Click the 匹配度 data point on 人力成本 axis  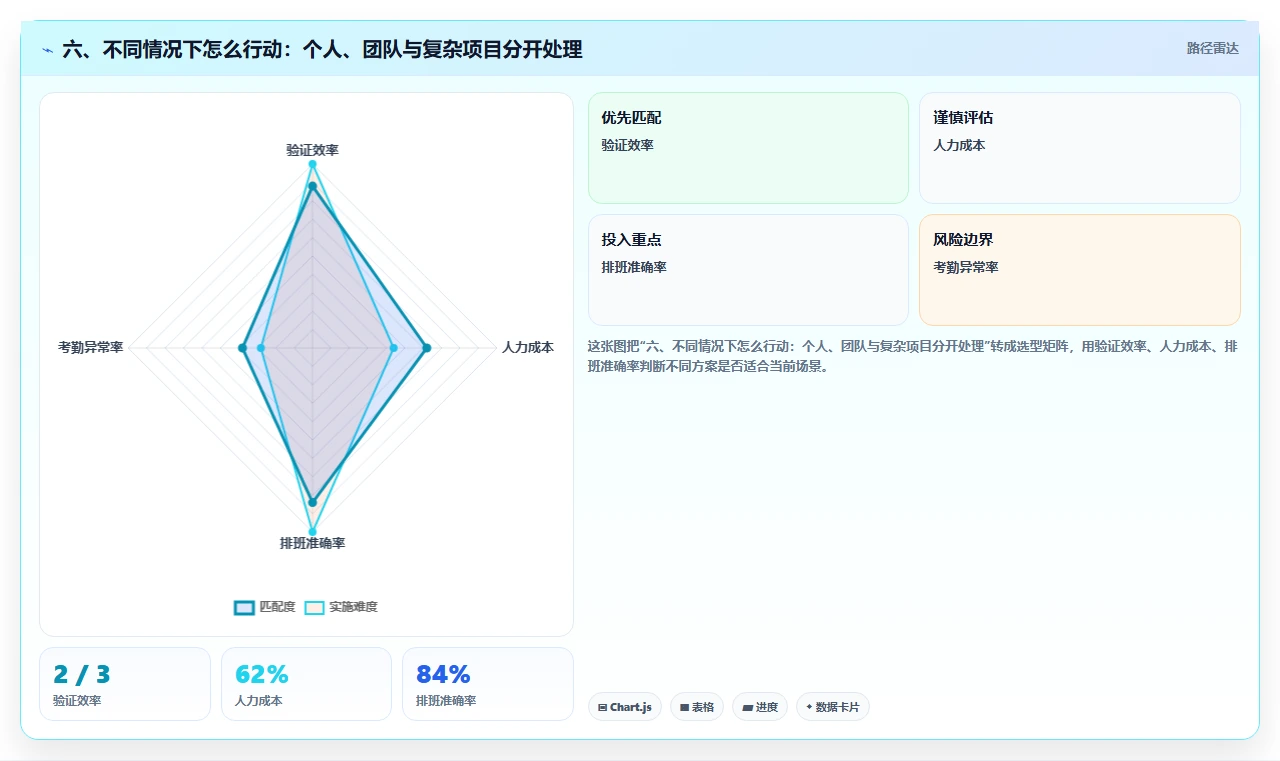[x=426, y=348]
